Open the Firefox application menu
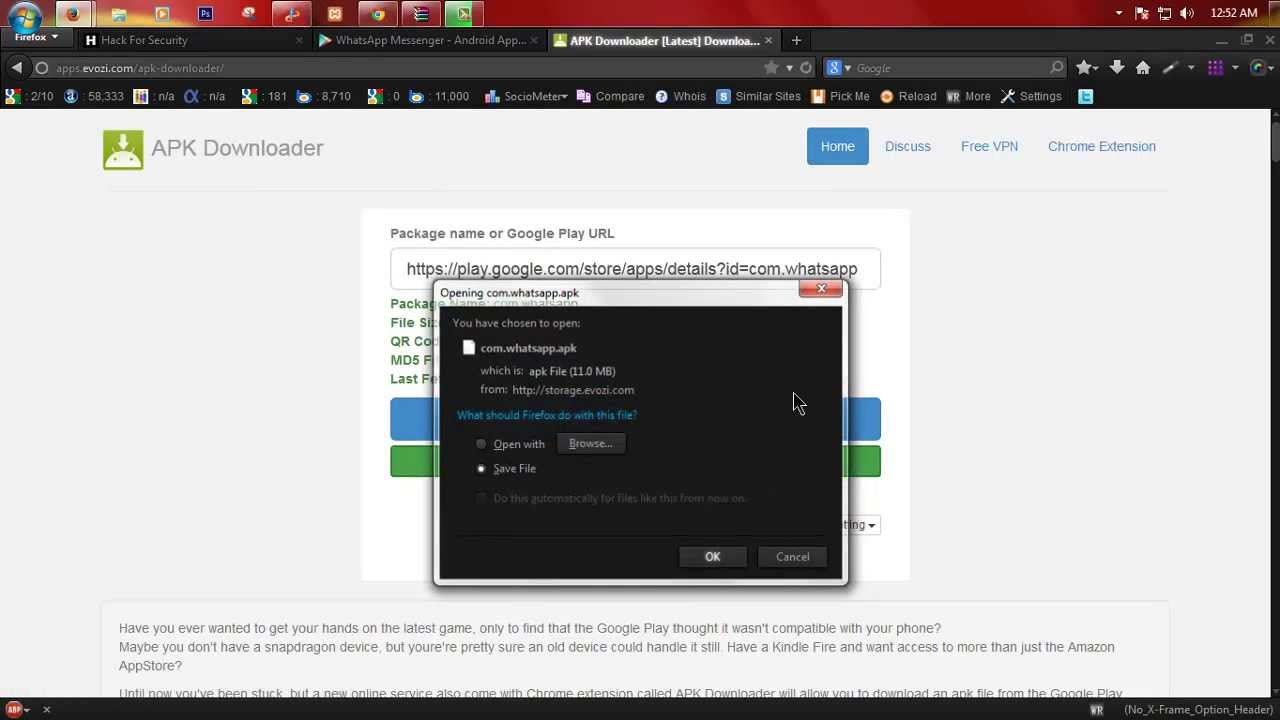The height and width of the screenshot is (720, 1280). 35,37
